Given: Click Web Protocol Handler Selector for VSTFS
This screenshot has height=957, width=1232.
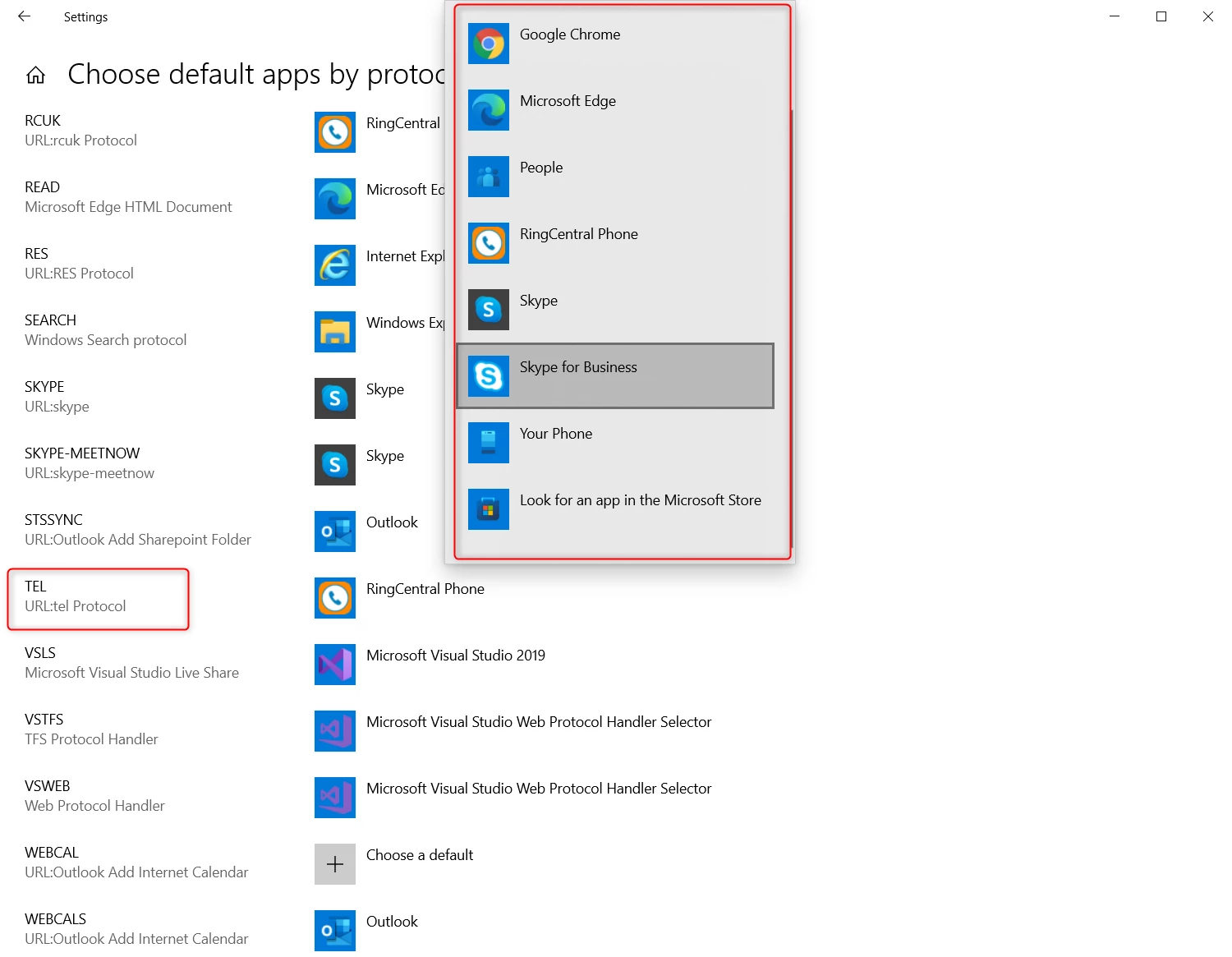Looking at the screenshot, I should click(x=539, y=722).
